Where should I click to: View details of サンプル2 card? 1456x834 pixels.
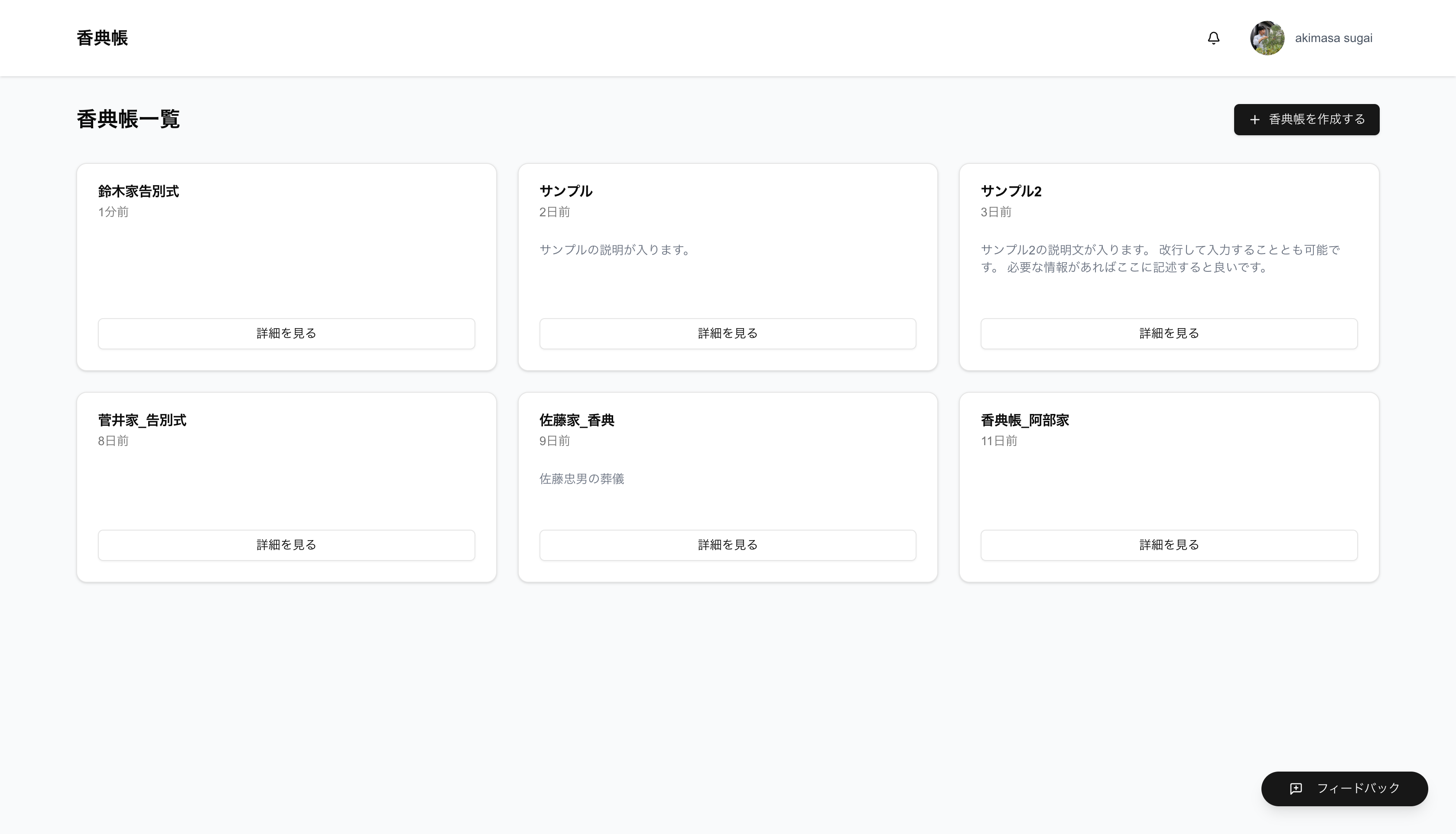[1169, 333]
